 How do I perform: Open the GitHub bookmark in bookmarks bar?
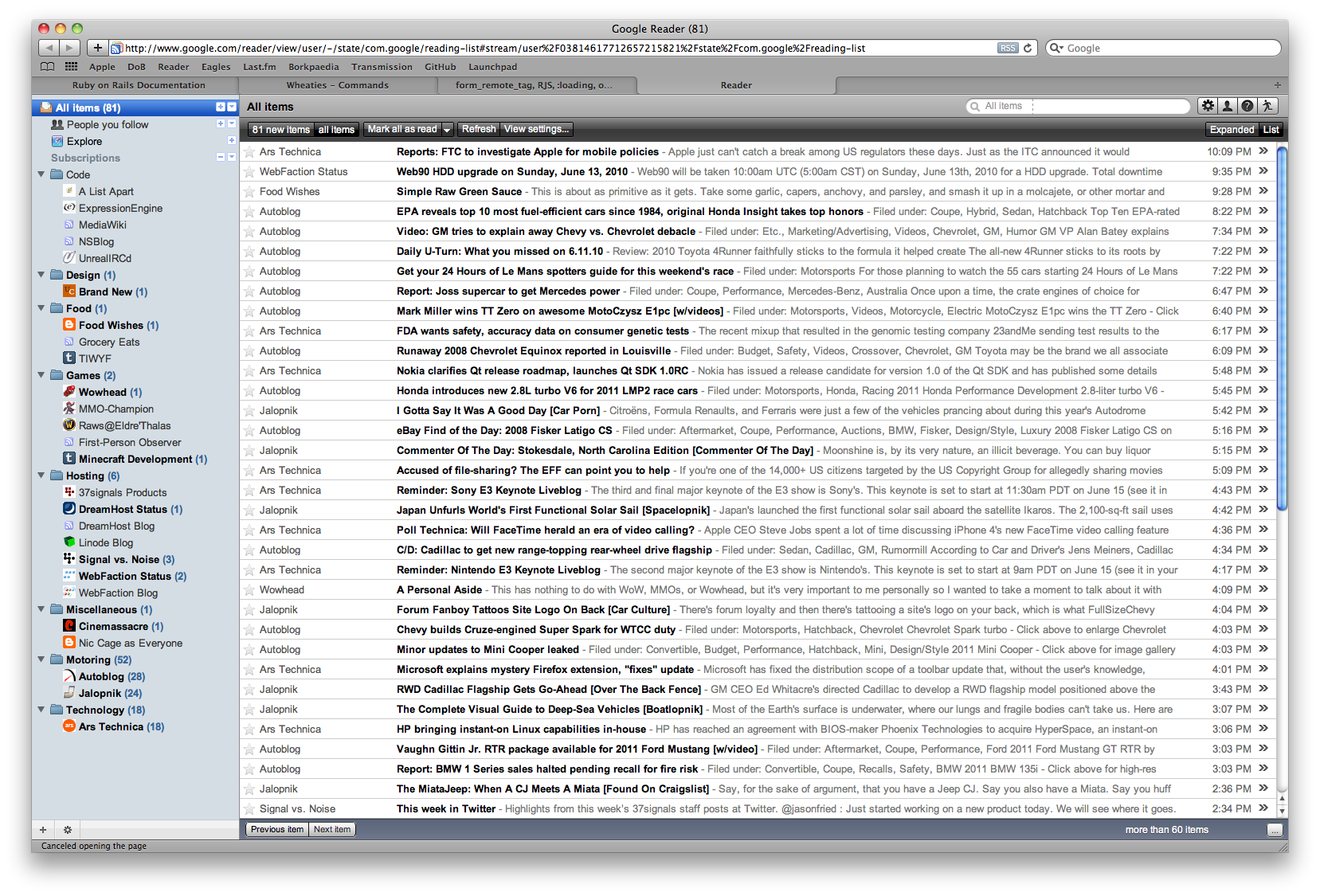440,67
